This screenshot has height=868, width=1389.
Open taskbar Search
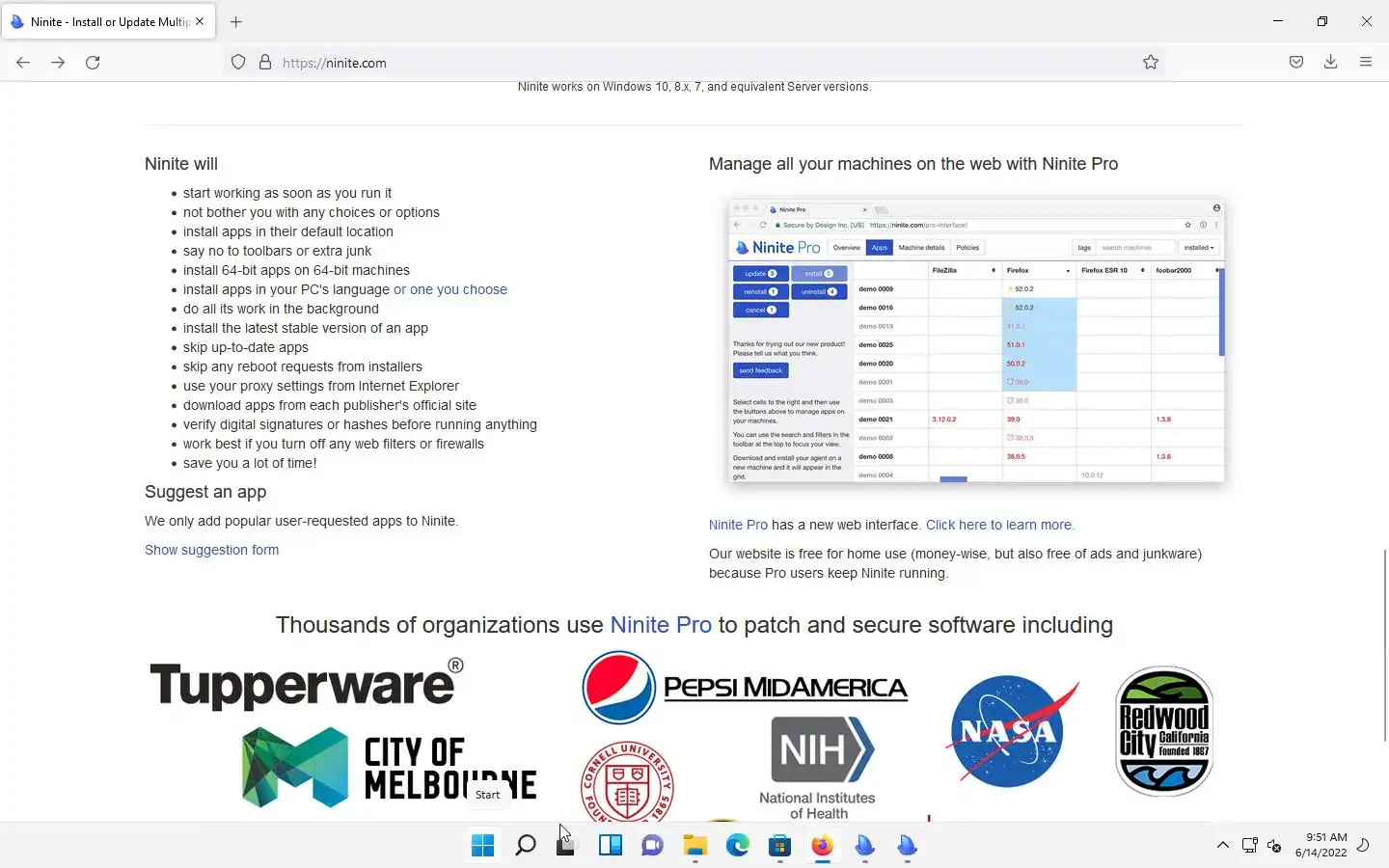(526, 846)
